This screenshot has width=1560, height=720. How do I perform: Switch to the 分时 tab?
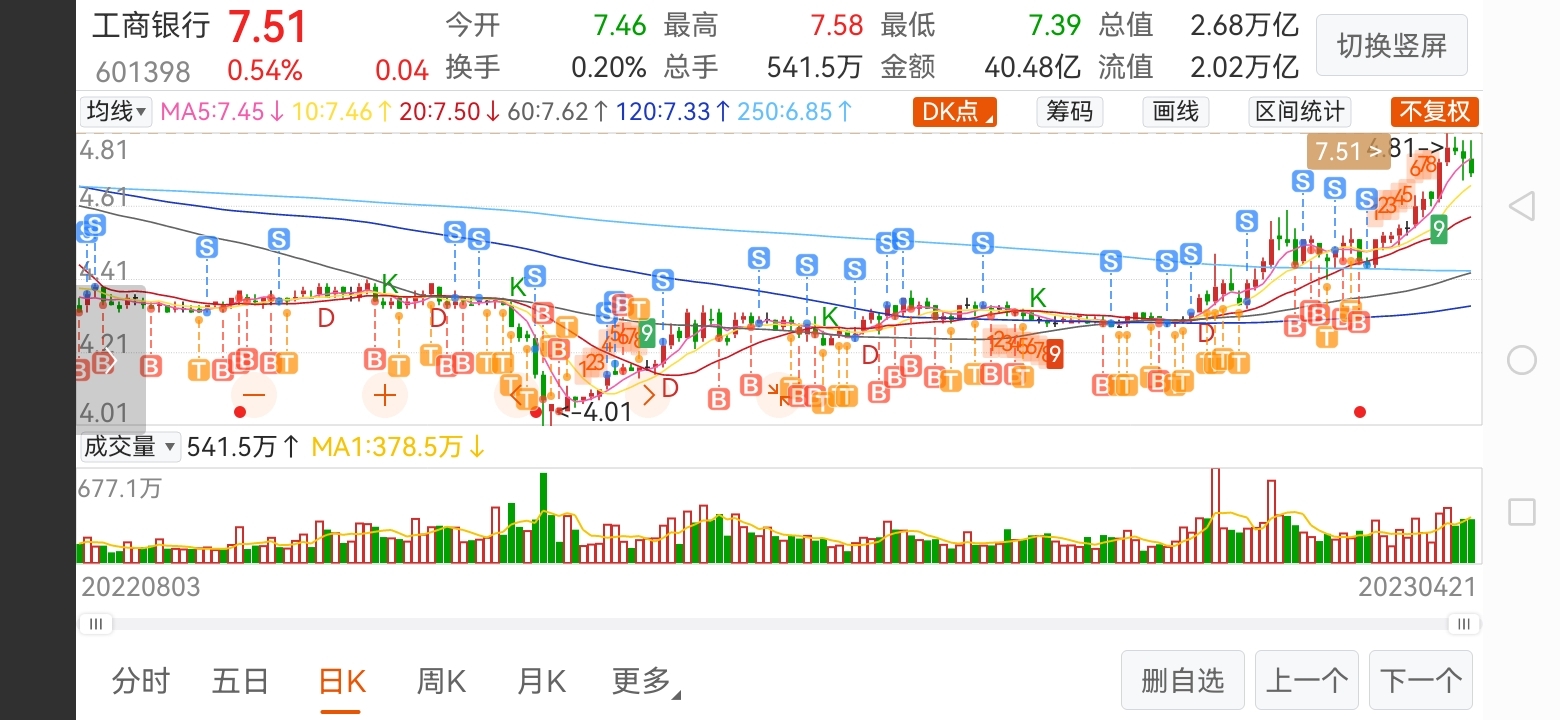tap(141, 682)
